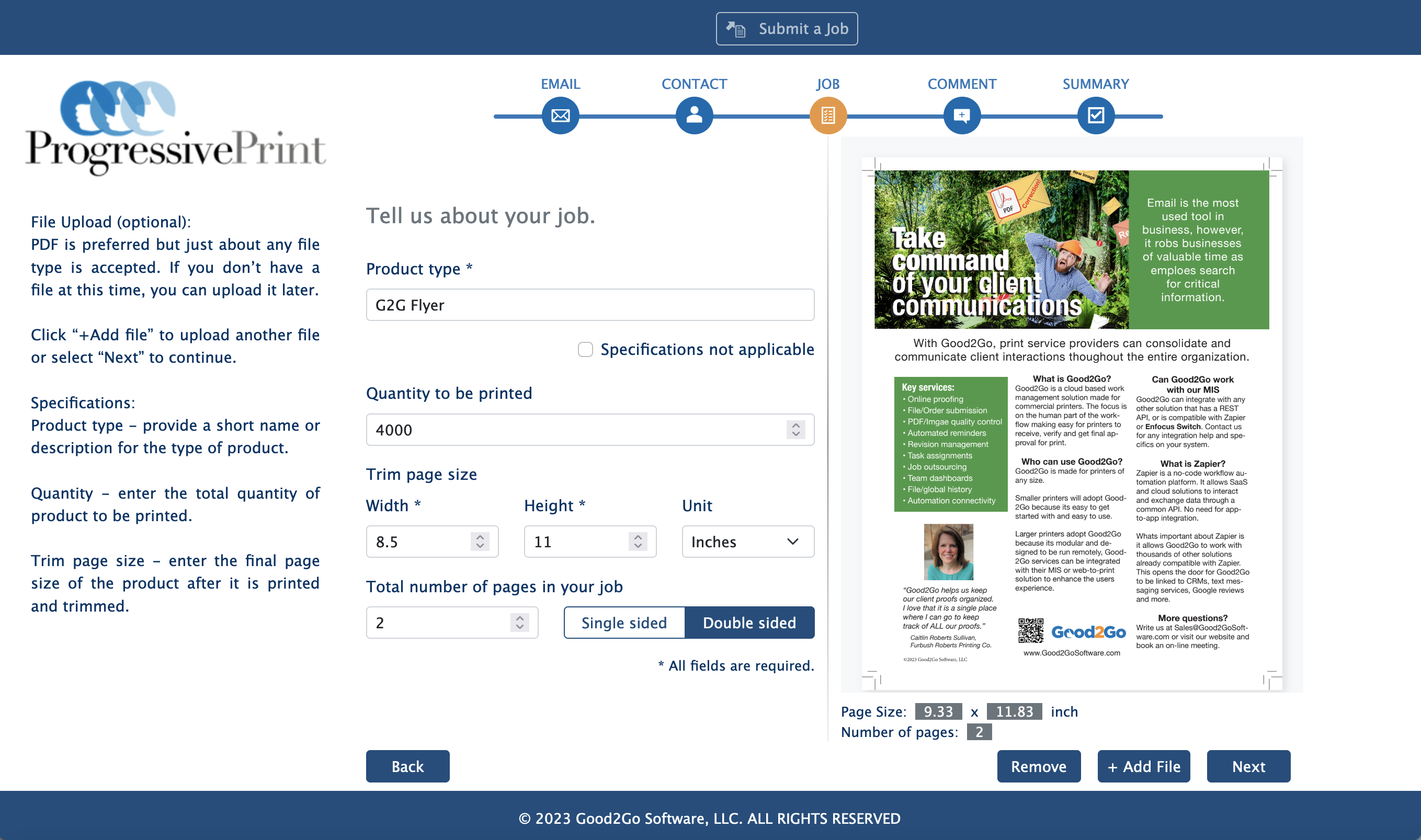Focus the Height field showing 11
Image resolution: width=1421 pixels, height=840 pixels.
[590, 542]
